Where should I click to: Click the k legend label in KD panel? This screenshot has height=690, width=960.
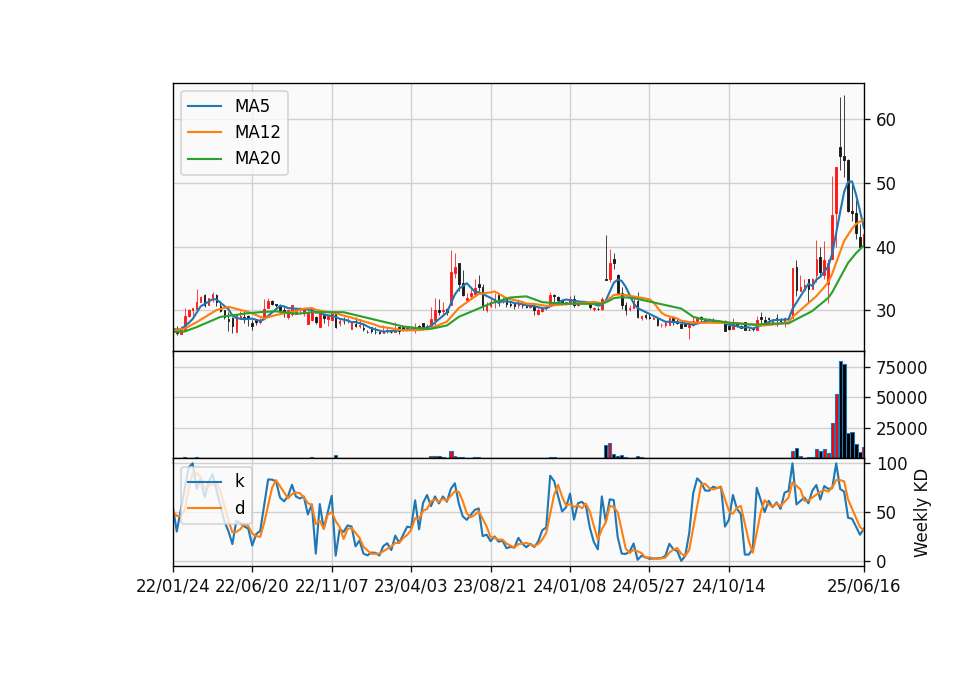coord(239,481)
